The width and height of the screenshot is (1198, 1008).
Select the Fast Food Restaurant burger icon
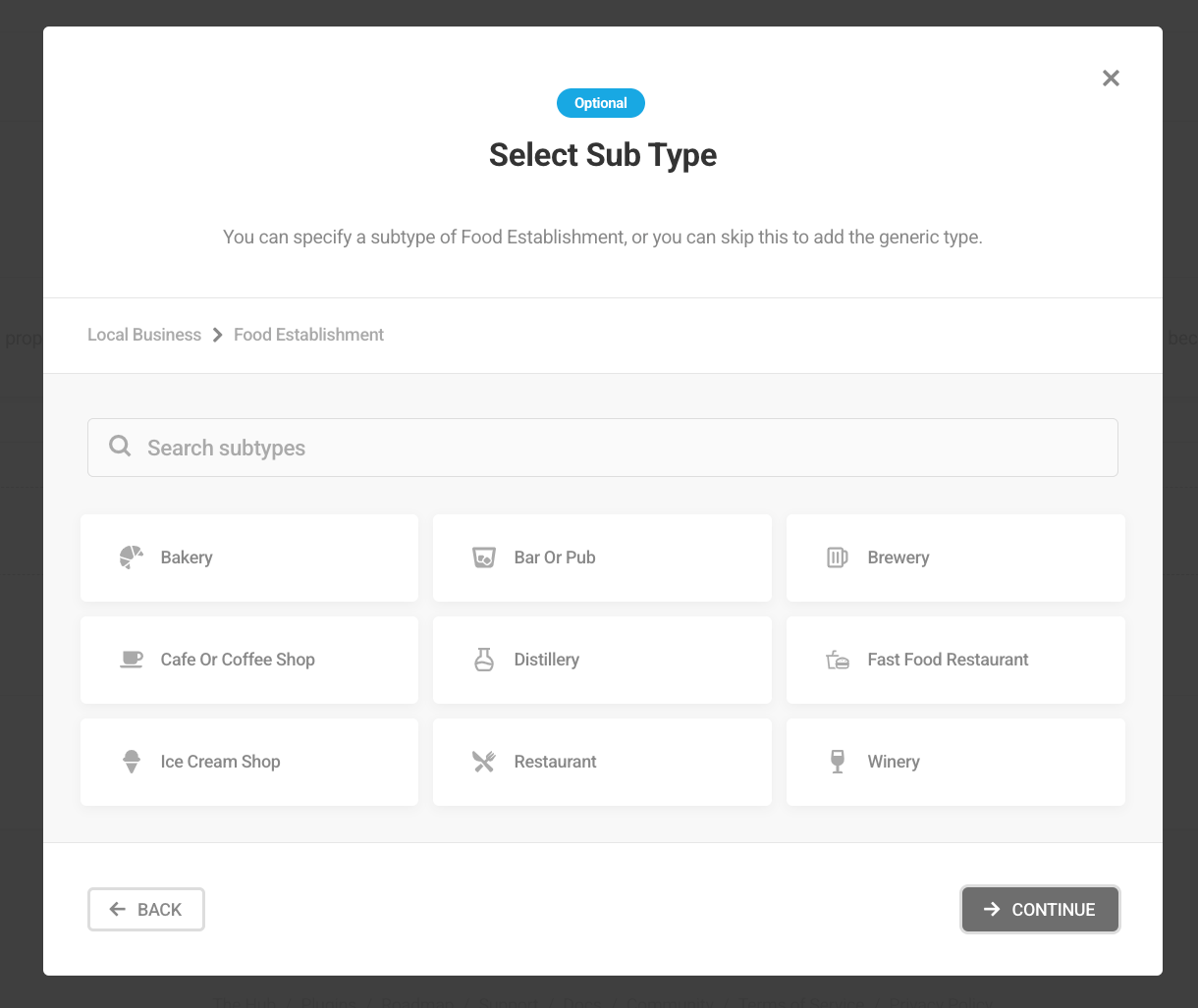[837, 660]
